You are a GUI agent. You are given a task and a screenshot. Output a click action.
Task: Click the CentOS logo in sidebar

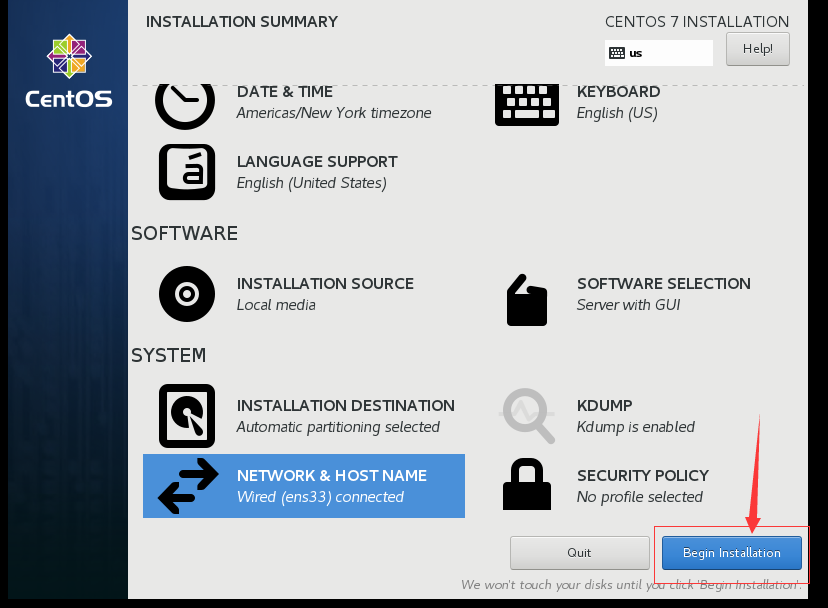click(69, 71)
